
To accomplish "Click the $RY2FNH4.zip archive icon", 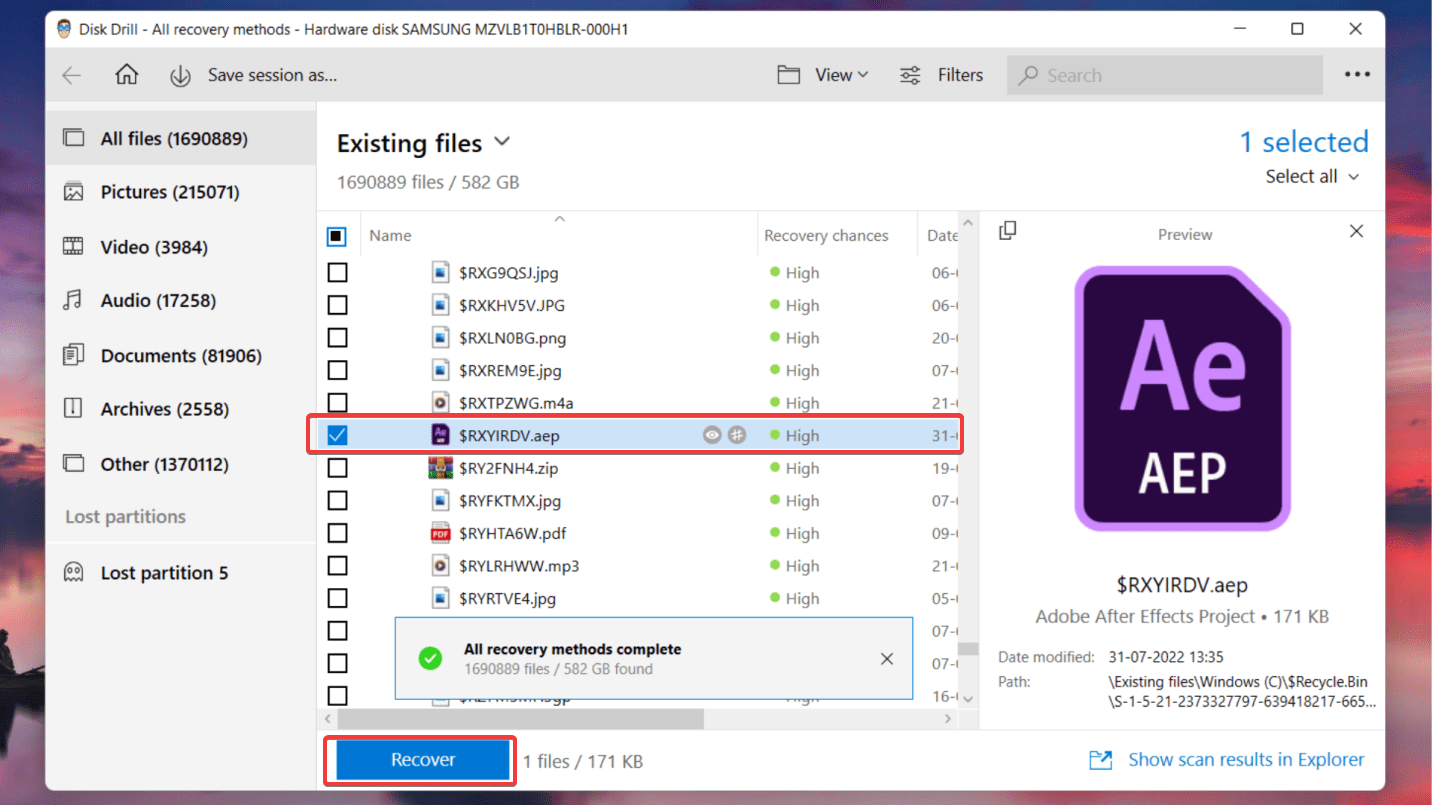I will pos(440,467).
